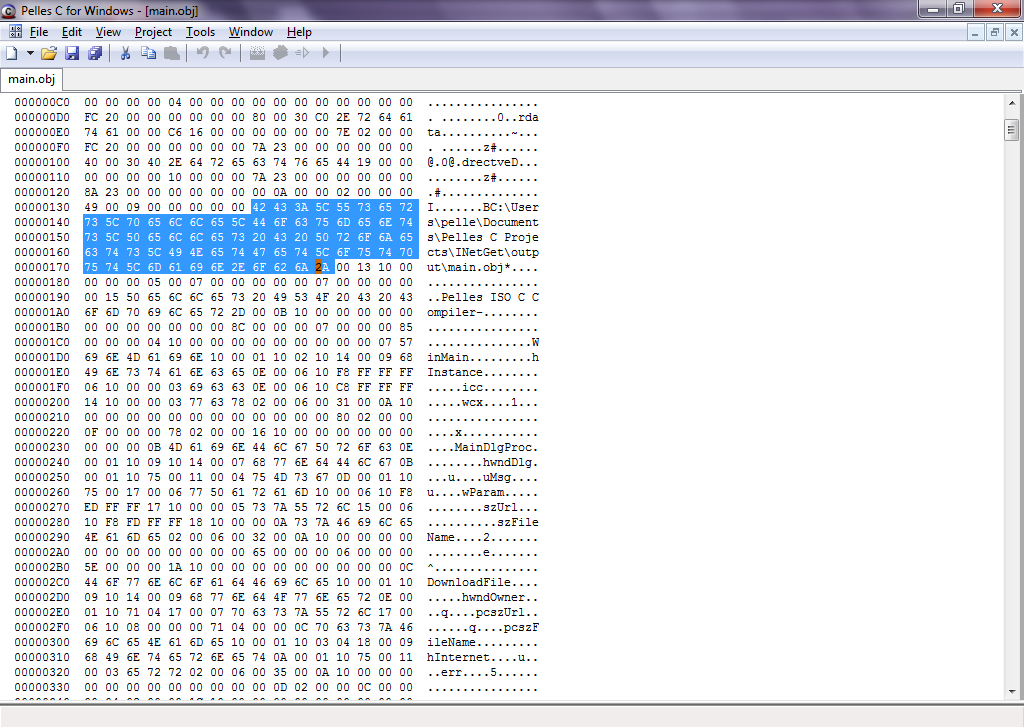This screenshot has height=728, width=1024.
Task: Close the inner main.obj document window
Action: [x=1014, y=32]
